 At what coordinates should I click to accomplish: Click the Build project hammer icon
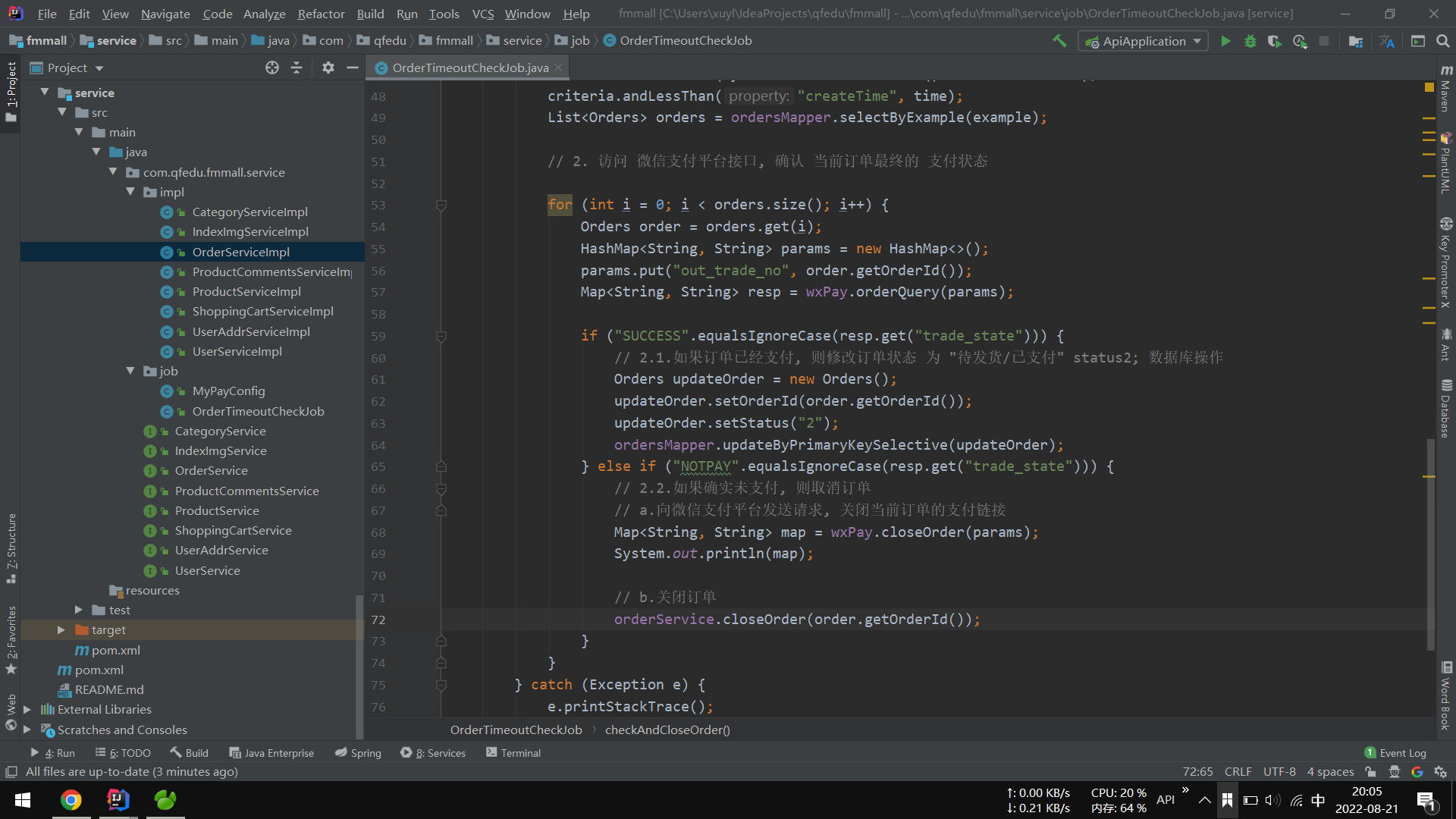click(1059, 41)
